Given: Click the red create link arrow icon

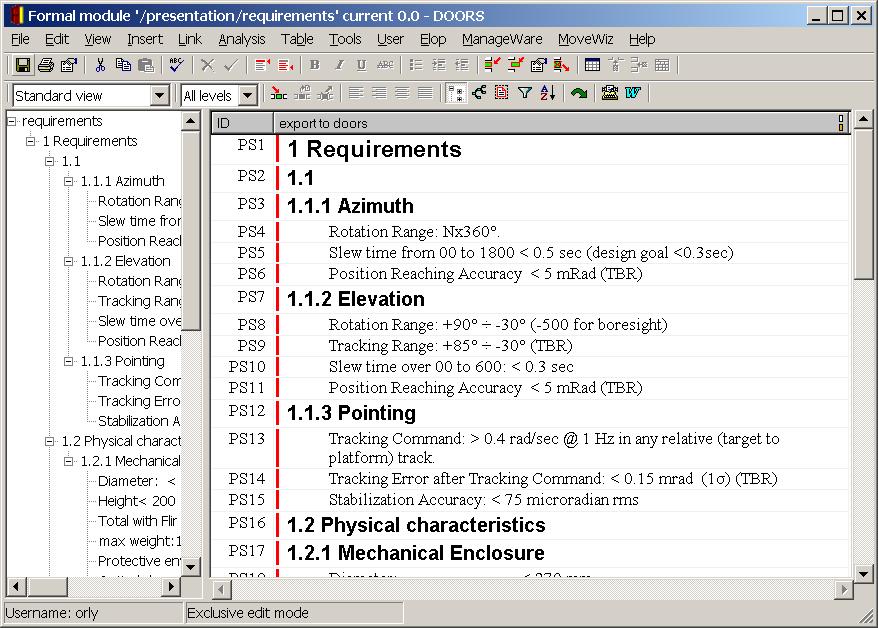Looking at the screenshot, I should tap(278, 93).
